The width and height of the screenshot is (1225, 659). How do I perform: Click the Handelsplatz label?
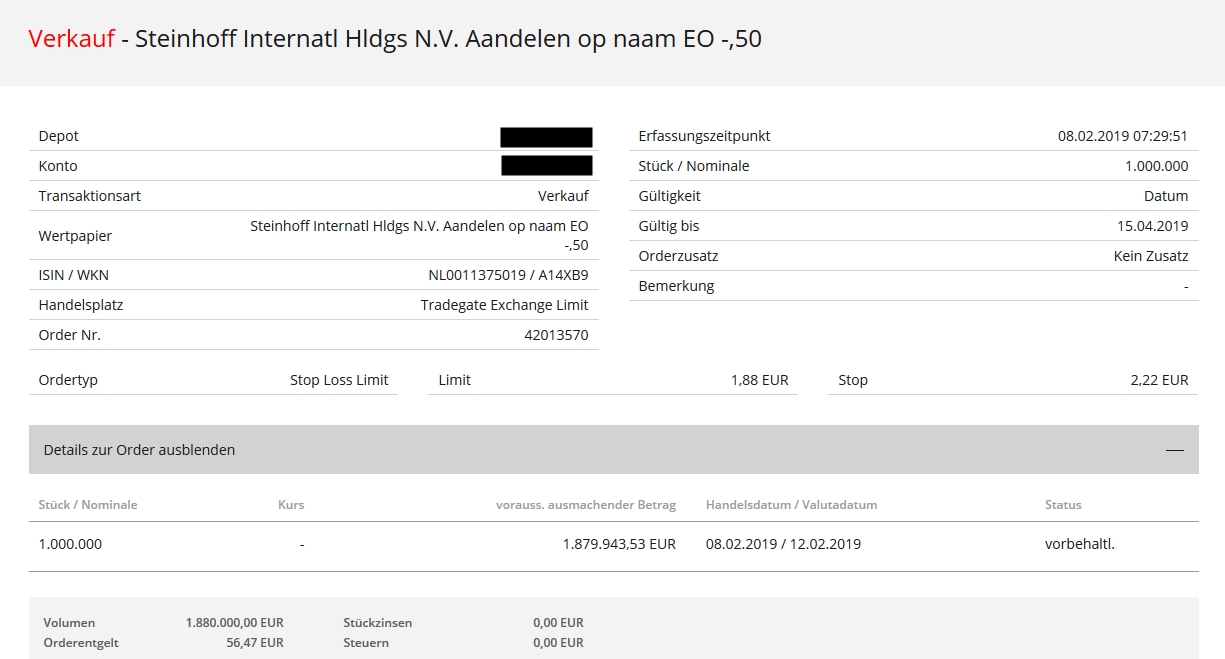[x=81, y=305]
